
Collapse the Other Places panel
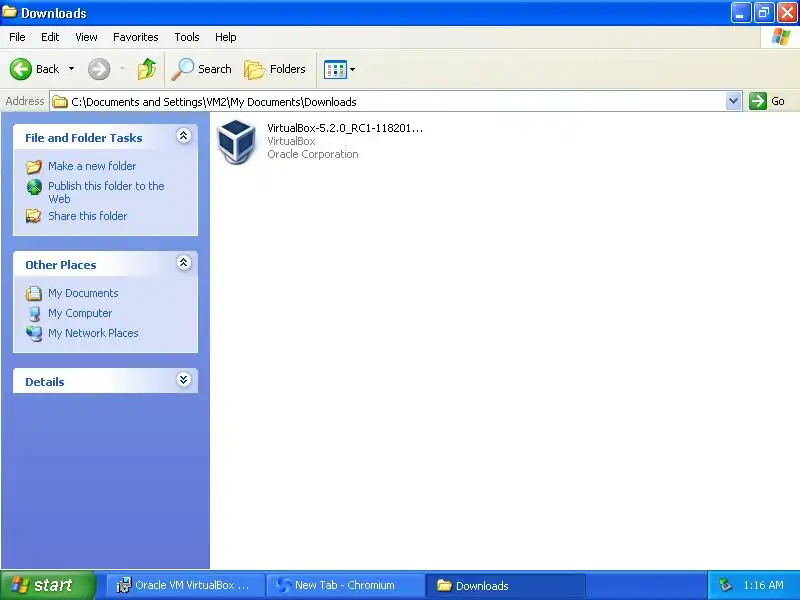(184, 263)
